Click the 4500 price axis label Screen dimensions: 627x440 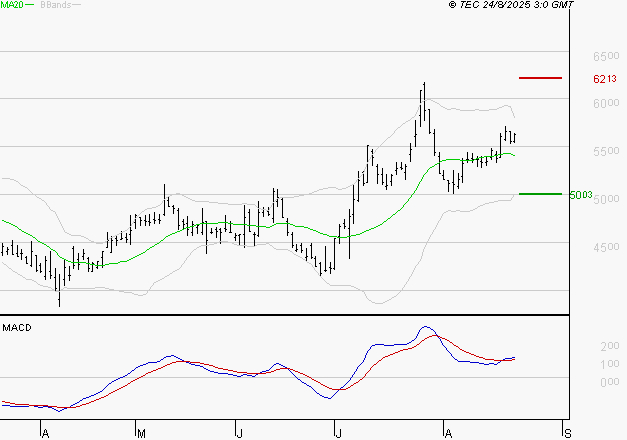tap(606, 247)
